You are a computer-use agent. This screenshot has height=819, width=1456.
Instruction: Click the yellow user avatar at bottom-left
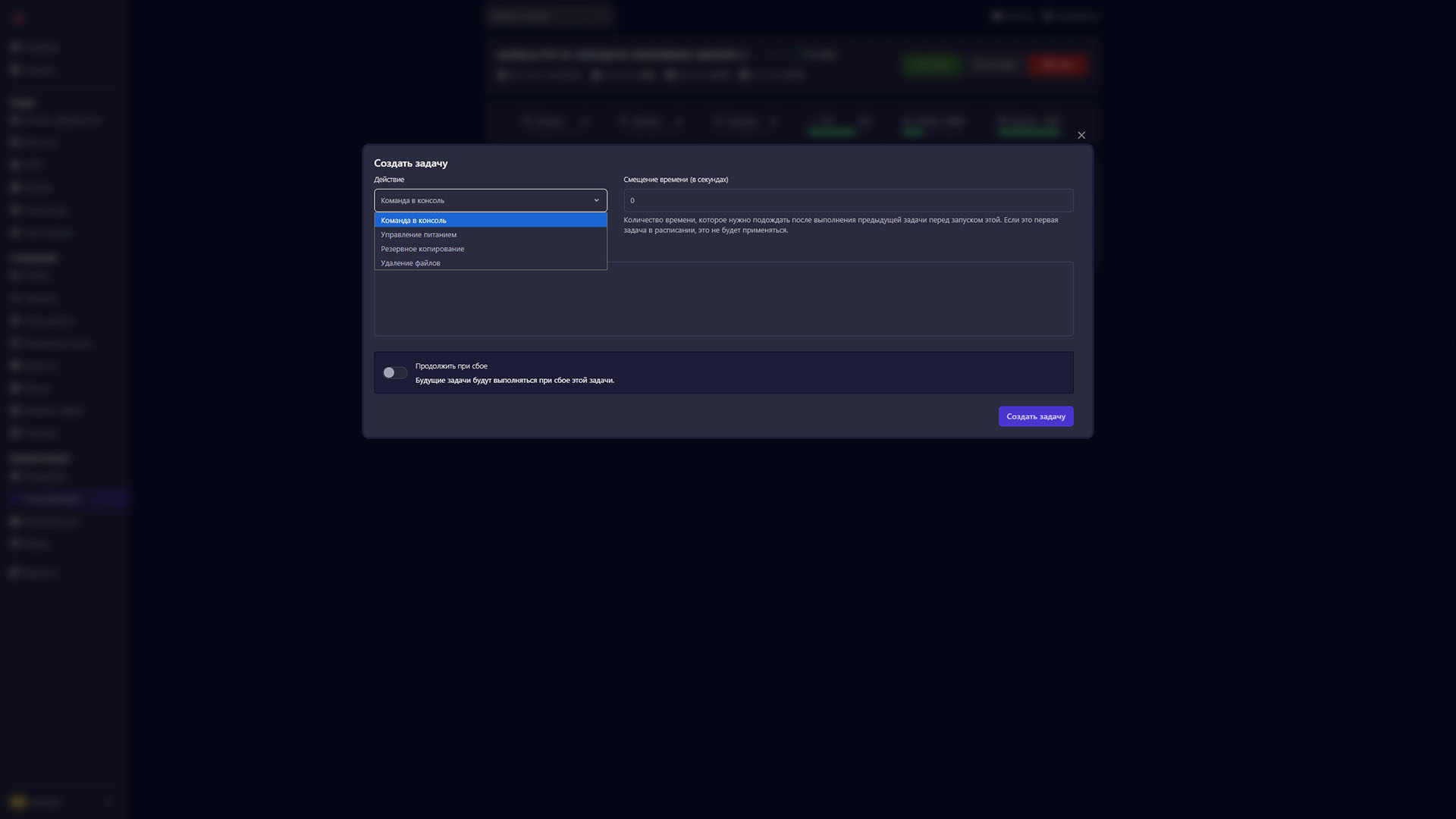(18, 802)
